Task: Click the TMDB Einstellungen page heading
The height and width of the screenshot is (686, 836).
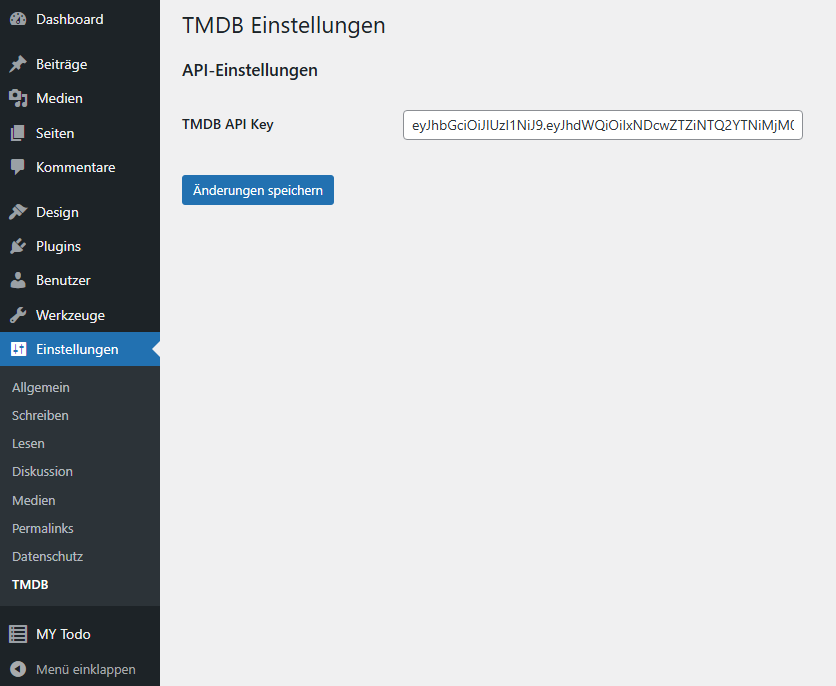Action: (284, 26)
